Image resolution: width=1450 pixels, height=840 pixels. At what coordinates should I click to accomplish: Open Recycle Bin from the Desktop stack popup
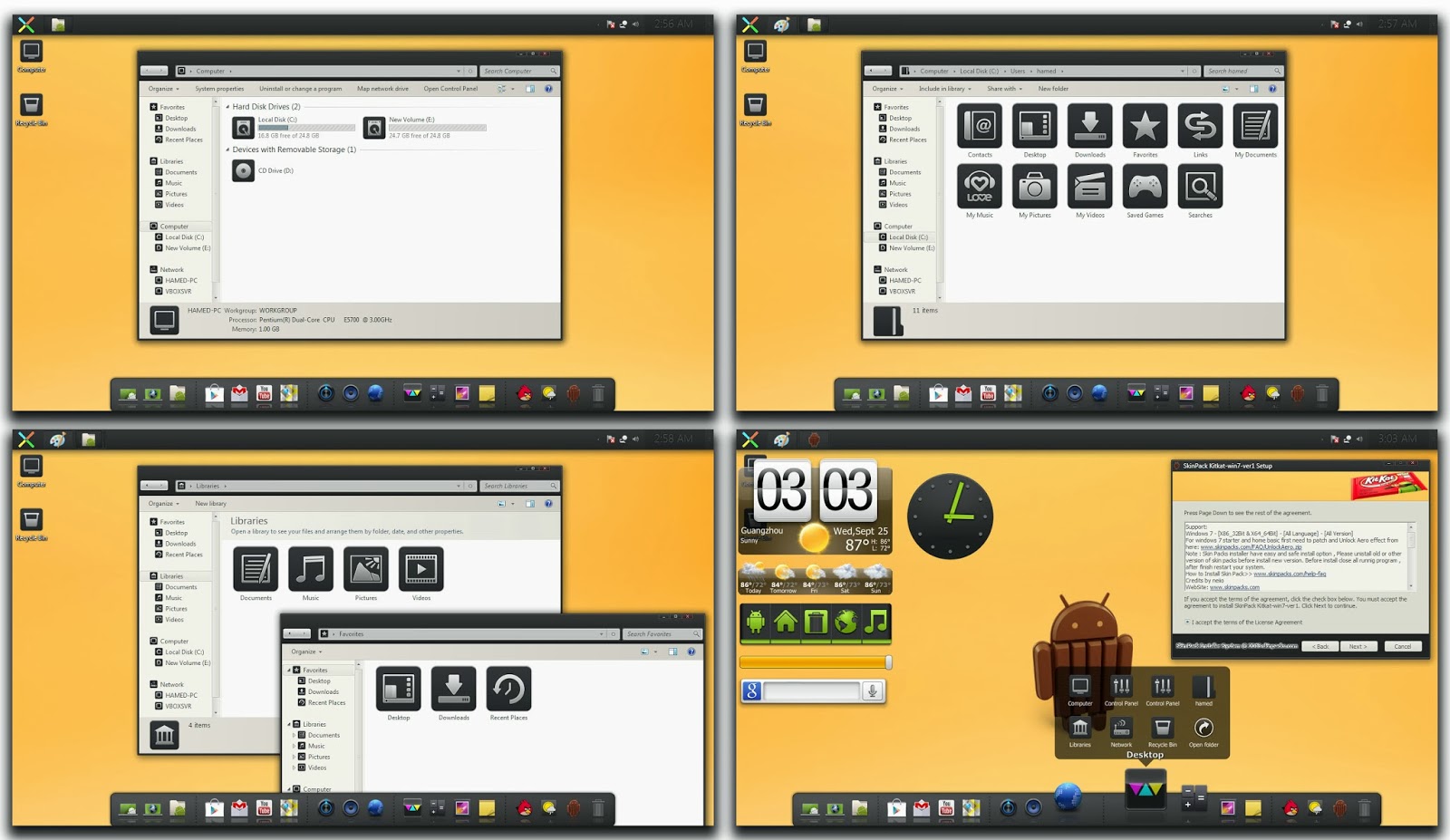click(x=1163, y=728)
